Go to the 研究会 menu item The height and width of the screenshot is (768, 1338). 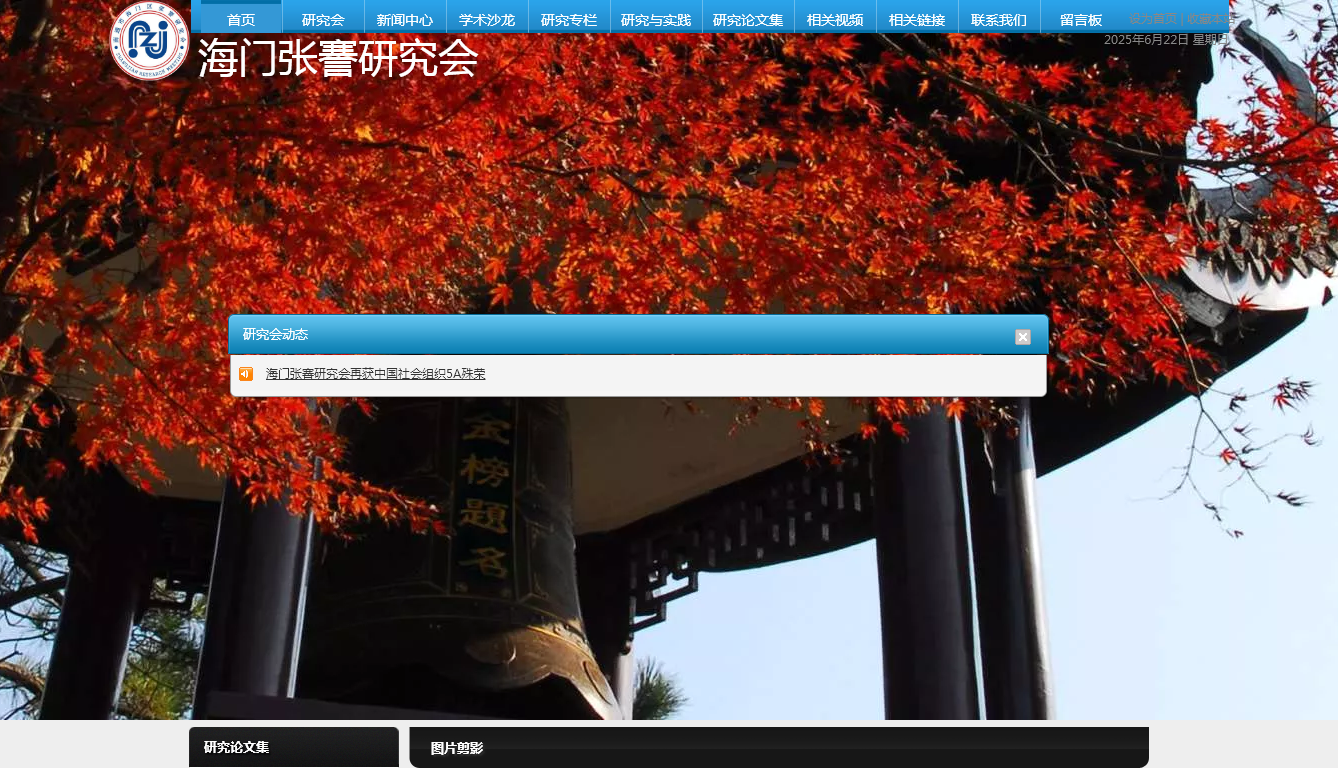pyautogui.click(x=323, y=19)
